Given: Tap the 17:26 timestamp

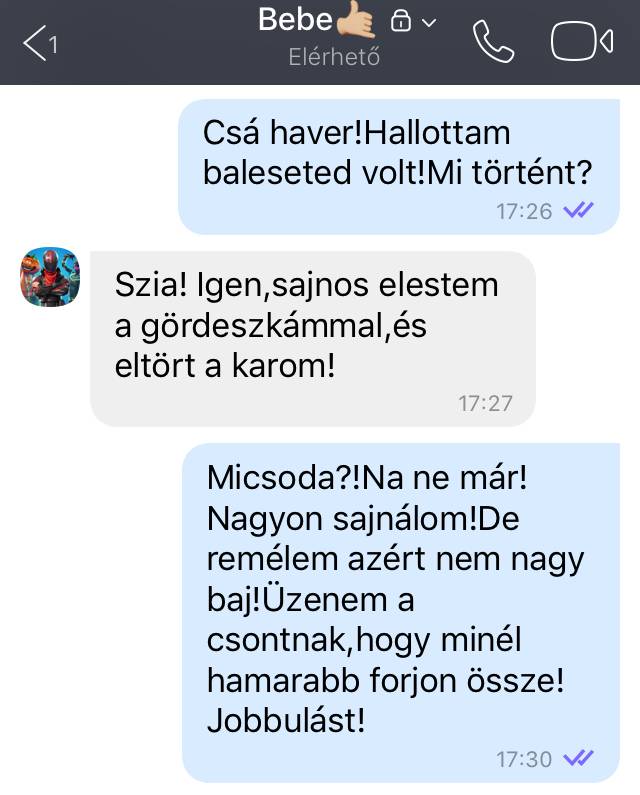Looking at the screenshot, I should click(524, 211).
